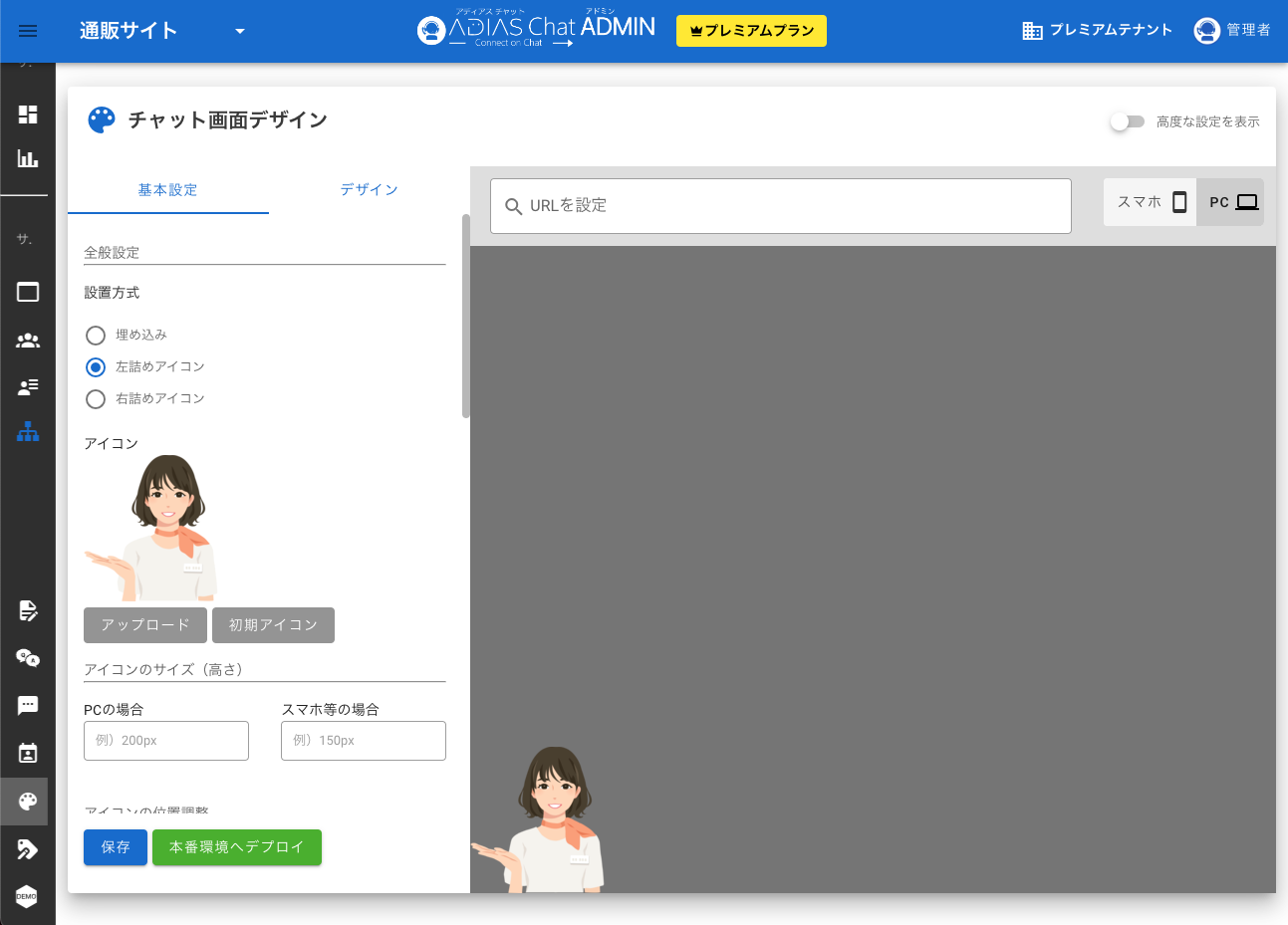Viewport: 1288px width, 925px height.
Task: Switch to the デザイン tab
Action: [369, 190]
